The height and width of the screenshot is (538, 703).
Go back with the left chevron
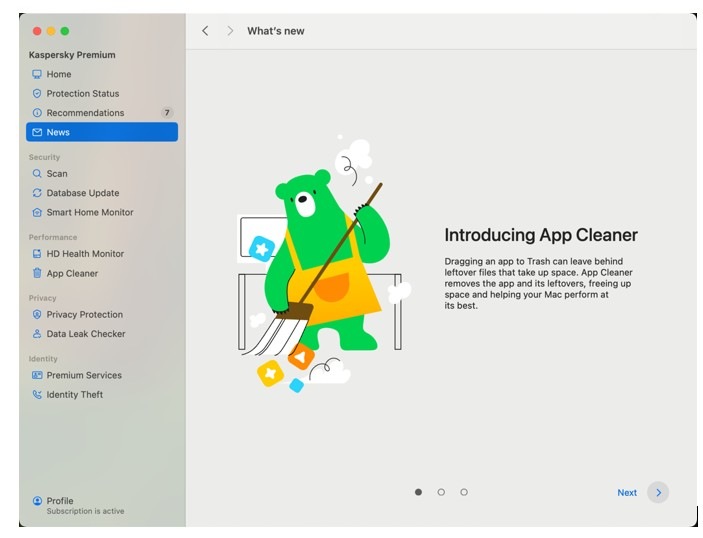click(x=205, y=30)
